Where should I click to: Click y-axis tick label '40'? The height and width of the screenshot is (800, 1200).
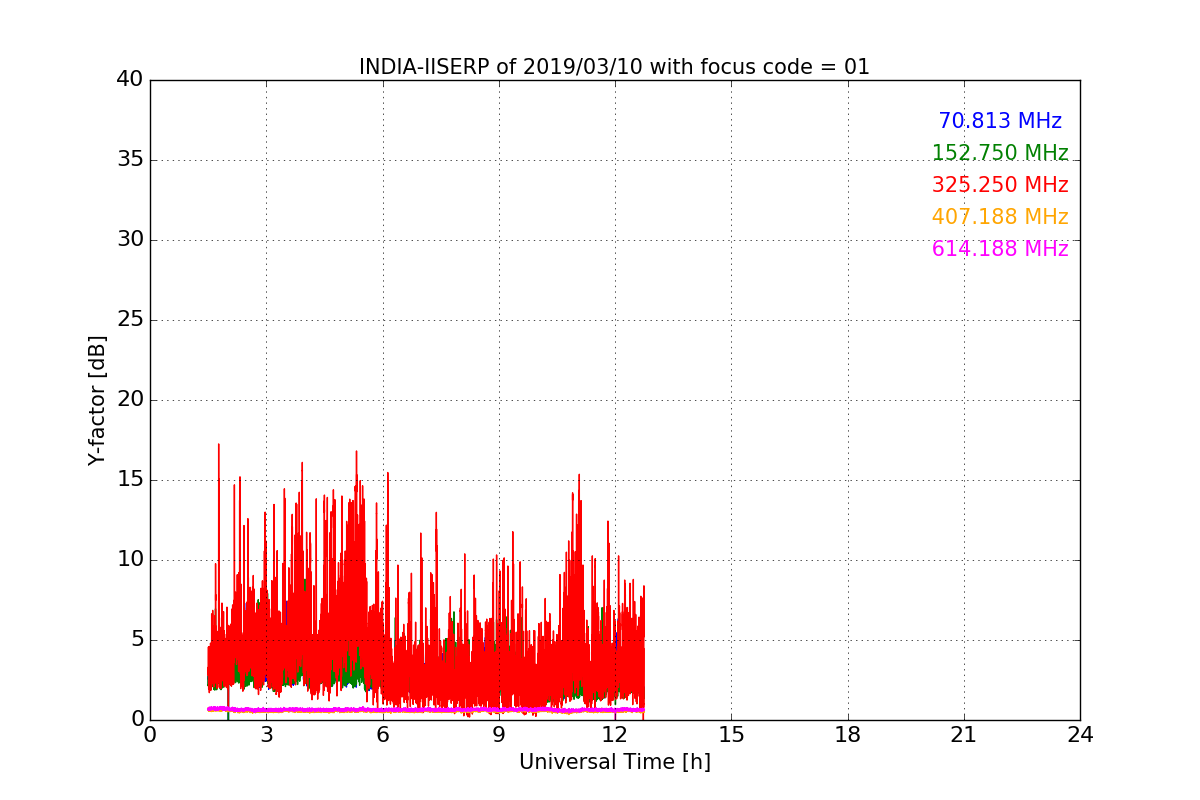tap(130, 80)
